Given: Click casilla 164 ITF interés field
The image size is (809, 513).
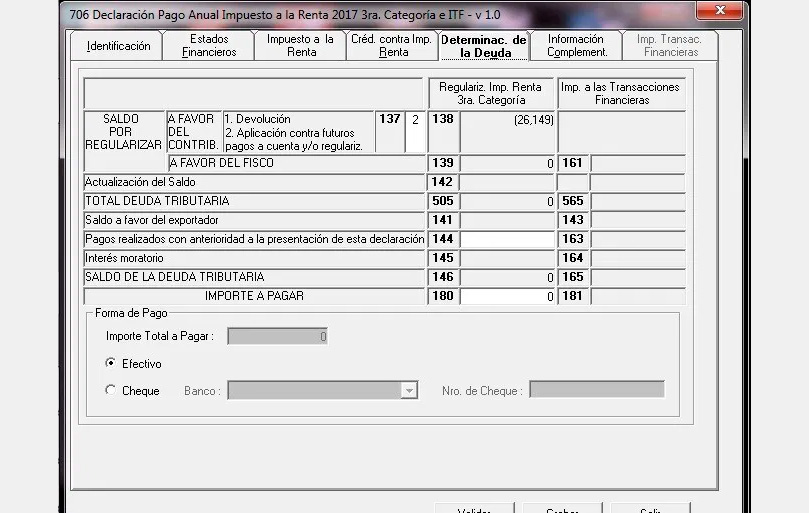Looking at the screenshot, I should [x=638, y=258].
